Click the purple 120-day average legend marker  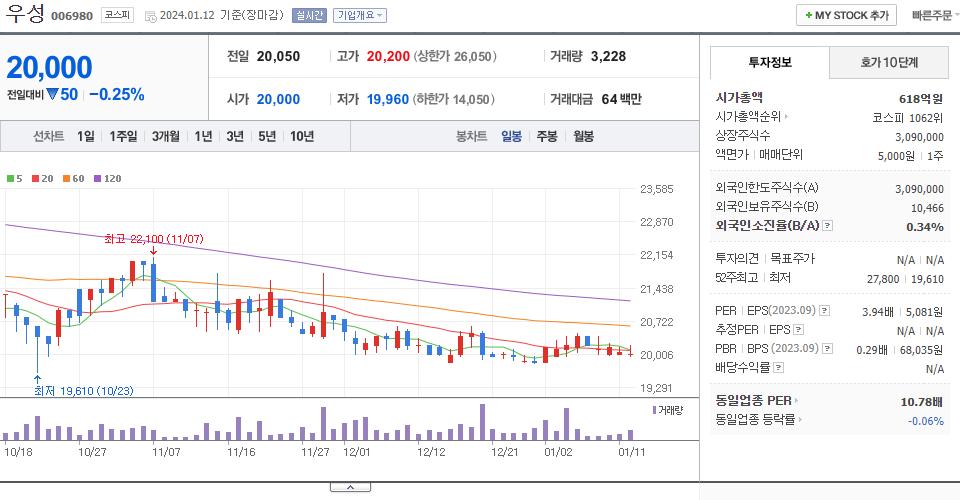97,179
